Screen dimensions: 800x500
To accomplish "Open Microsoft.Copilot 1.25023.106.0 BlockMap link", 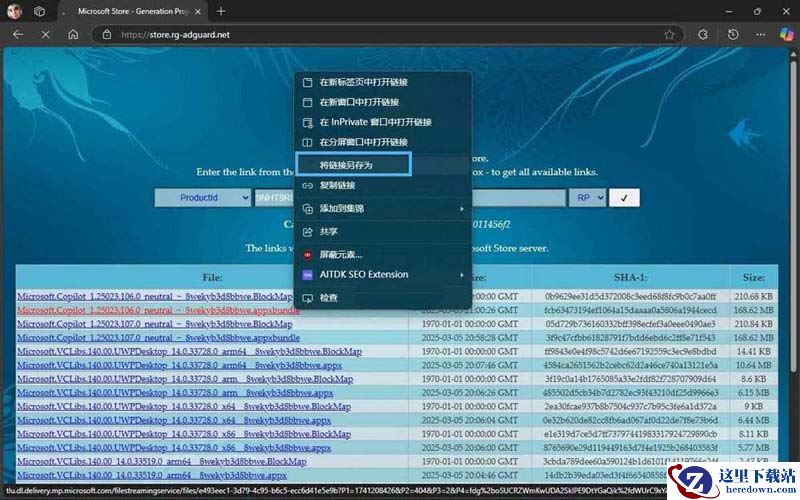I will (155, 296).
